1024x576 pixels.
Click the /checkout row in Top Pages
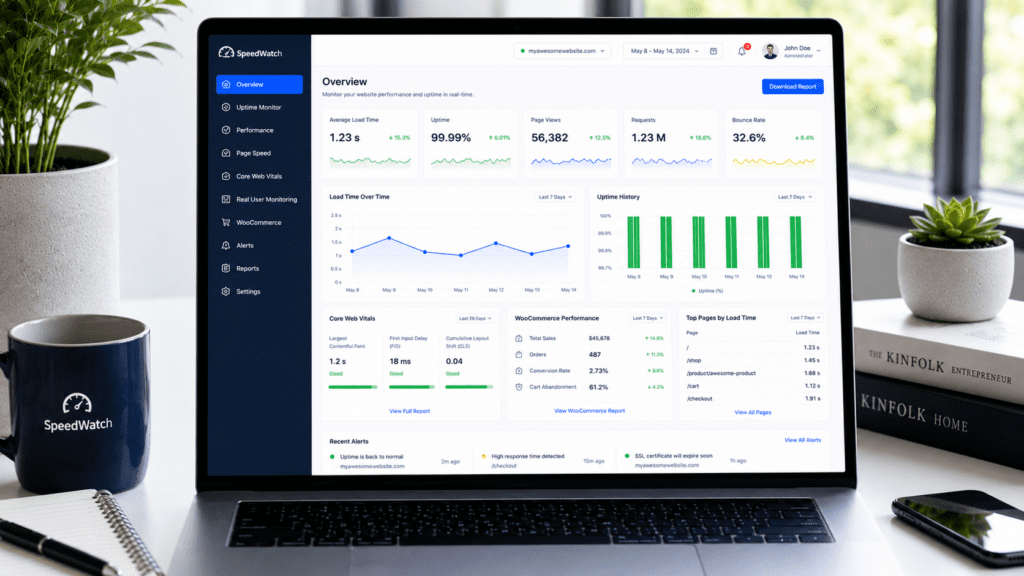point(753,398)
